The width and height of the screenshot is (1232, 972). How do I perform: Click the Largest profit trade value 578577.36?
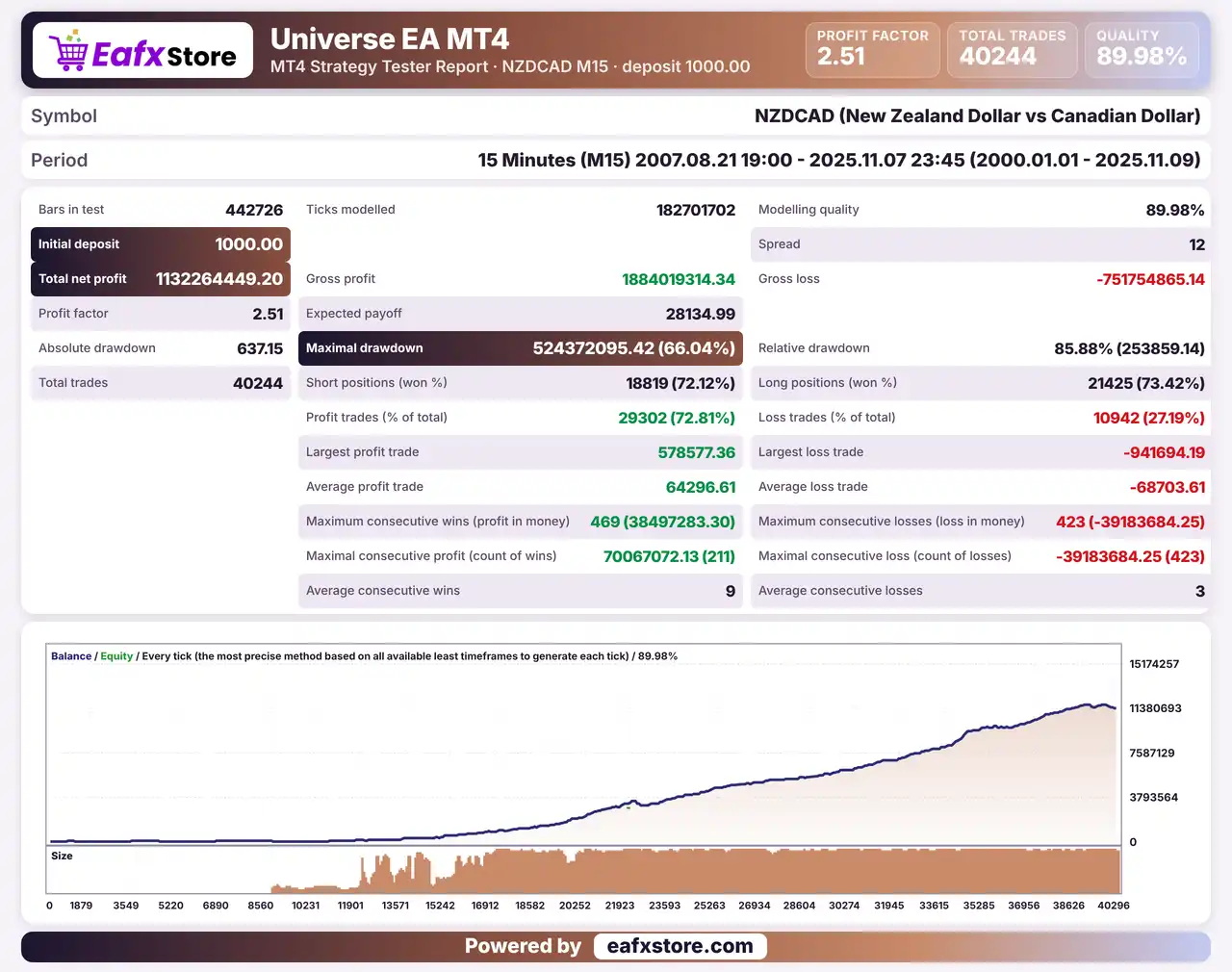pyautogui.click(x=697, y=452)
